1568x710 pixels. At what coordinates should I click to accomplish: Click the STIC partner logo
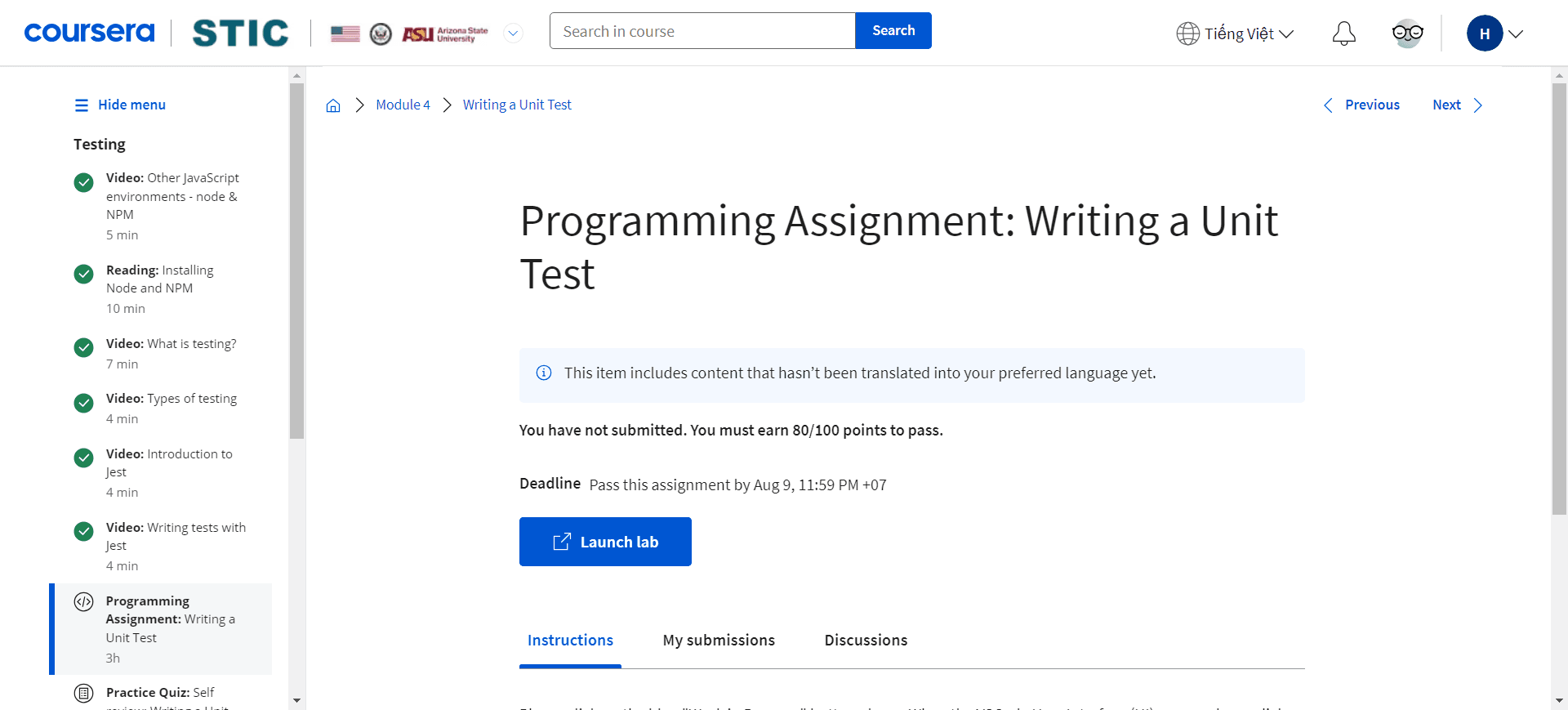[x=240, y=33]
